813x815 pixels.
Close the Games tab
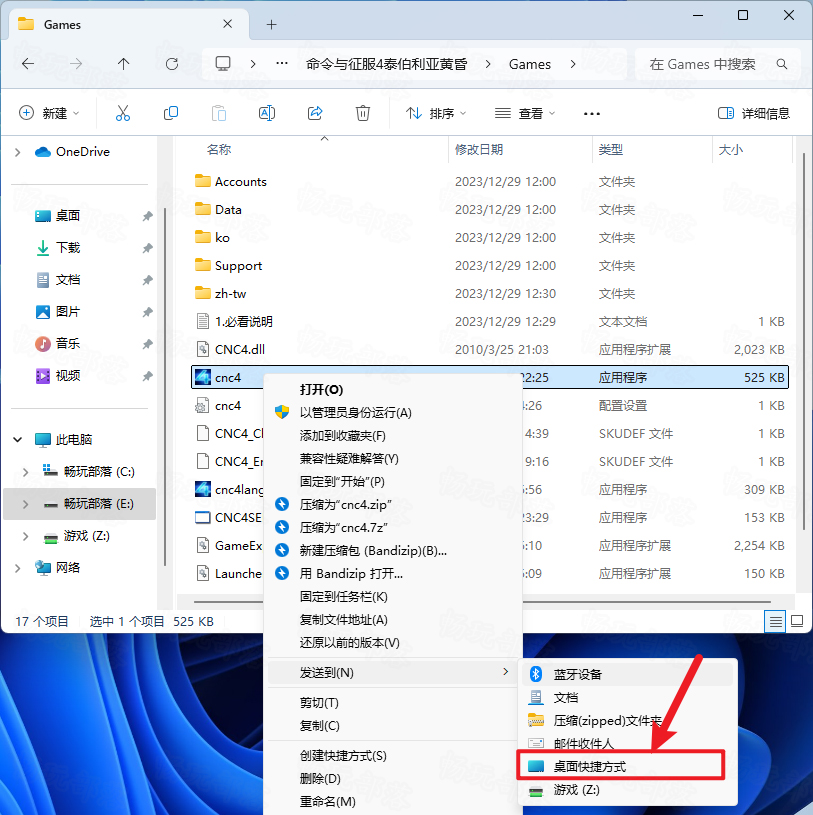228,24
